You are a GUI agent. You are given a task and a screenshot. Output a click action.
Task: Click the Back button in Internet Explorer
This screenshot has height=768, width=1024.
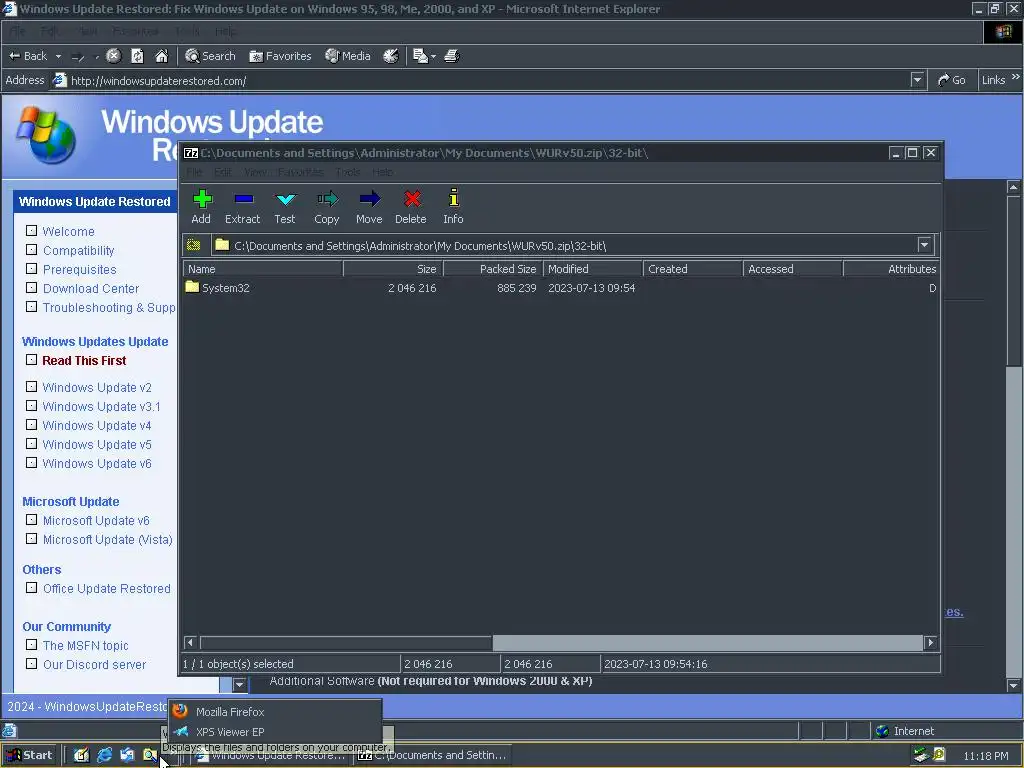pos(27,56)
